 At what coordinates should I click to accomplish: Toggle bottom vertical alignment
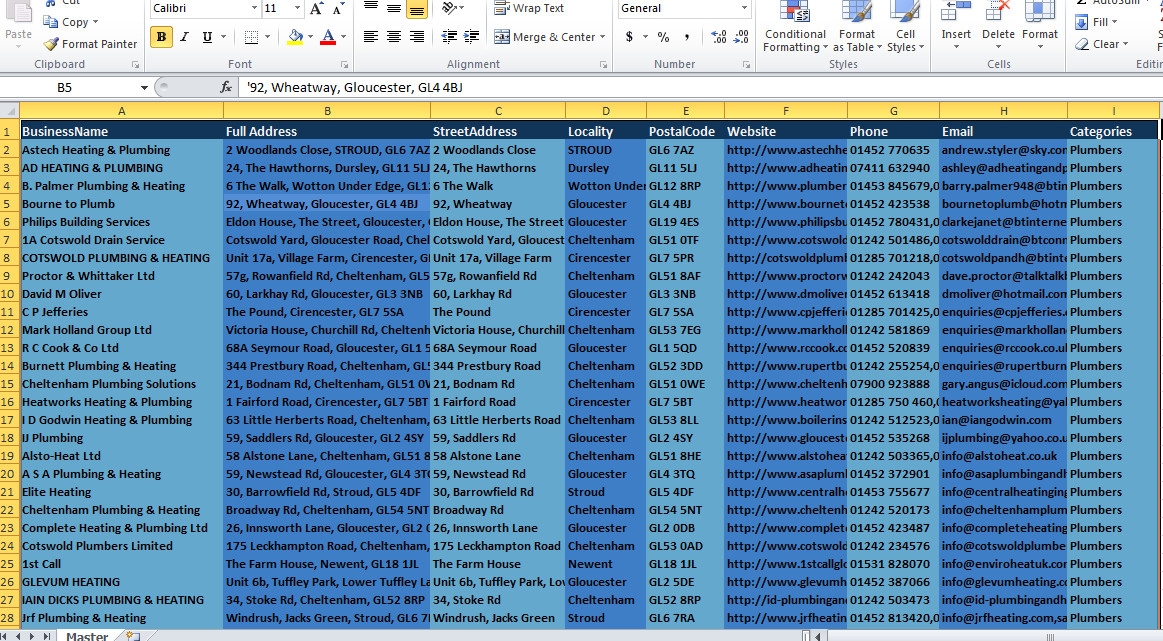pyautogui.click(x=417, y=10)
